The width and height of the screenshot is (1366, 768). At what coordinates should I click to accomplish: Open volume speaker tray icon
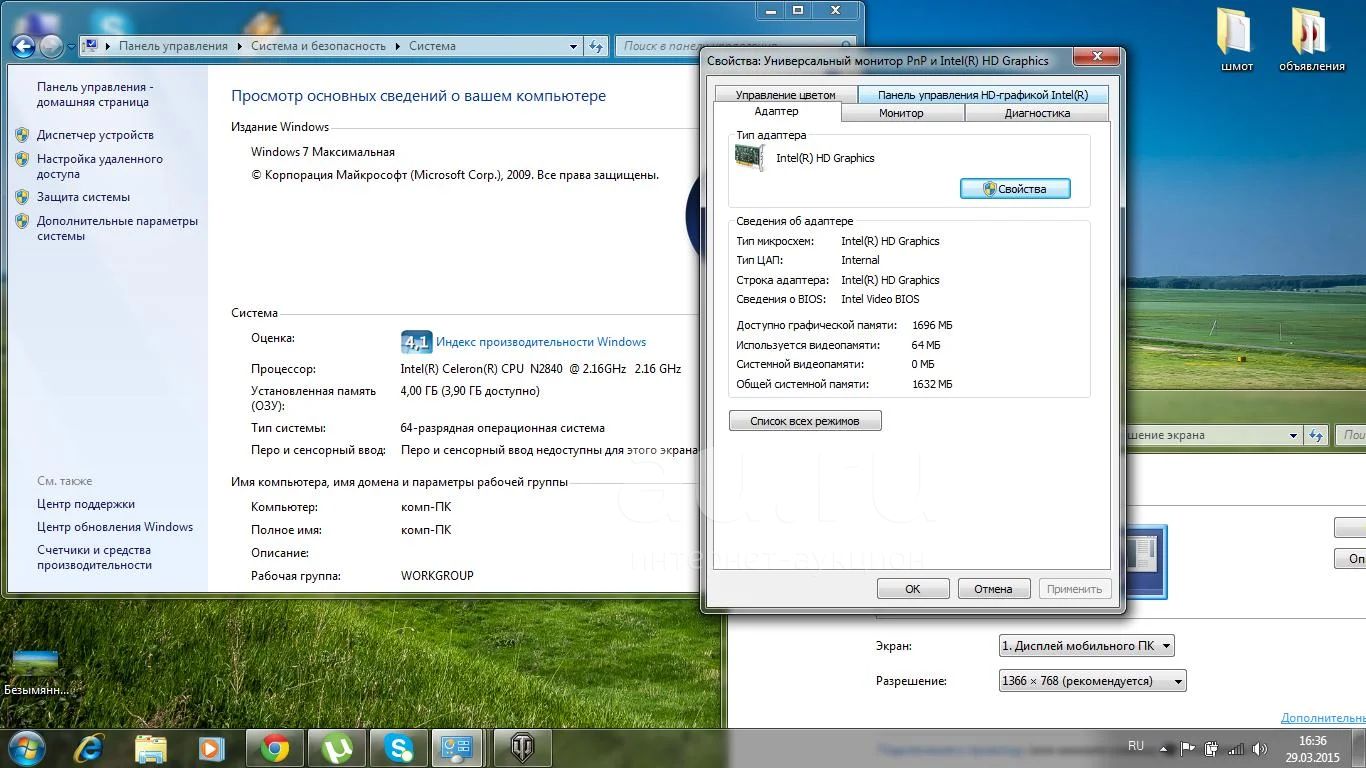tap(1260, 747)
